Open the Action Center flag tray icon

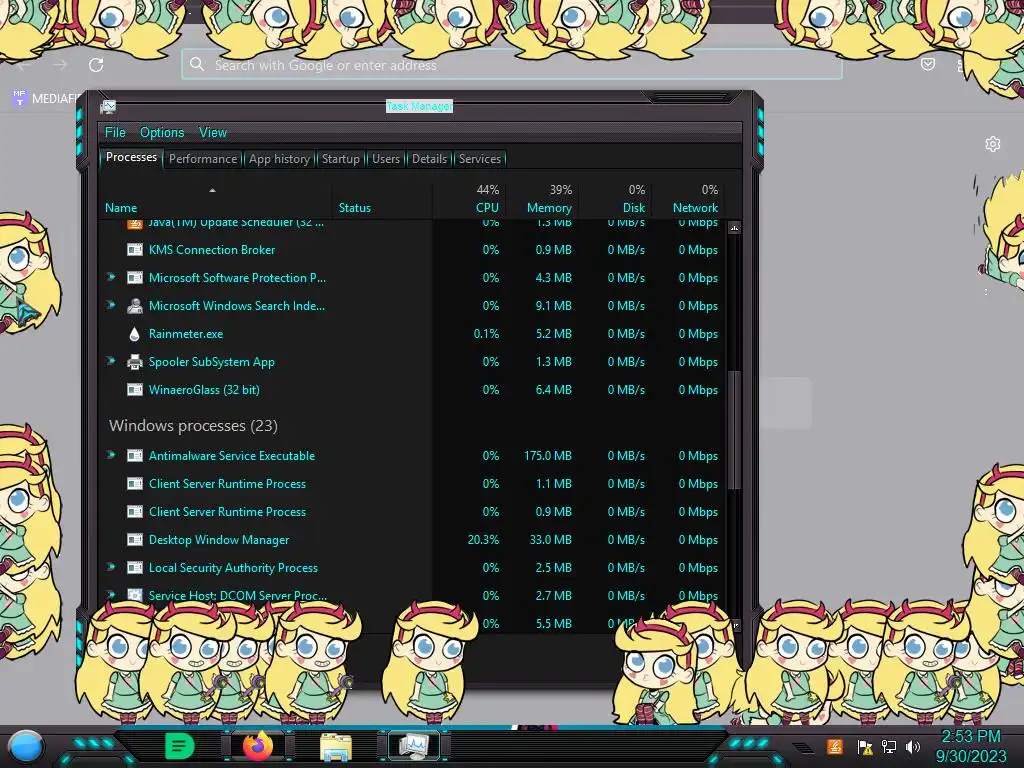(x=865, y=747)
